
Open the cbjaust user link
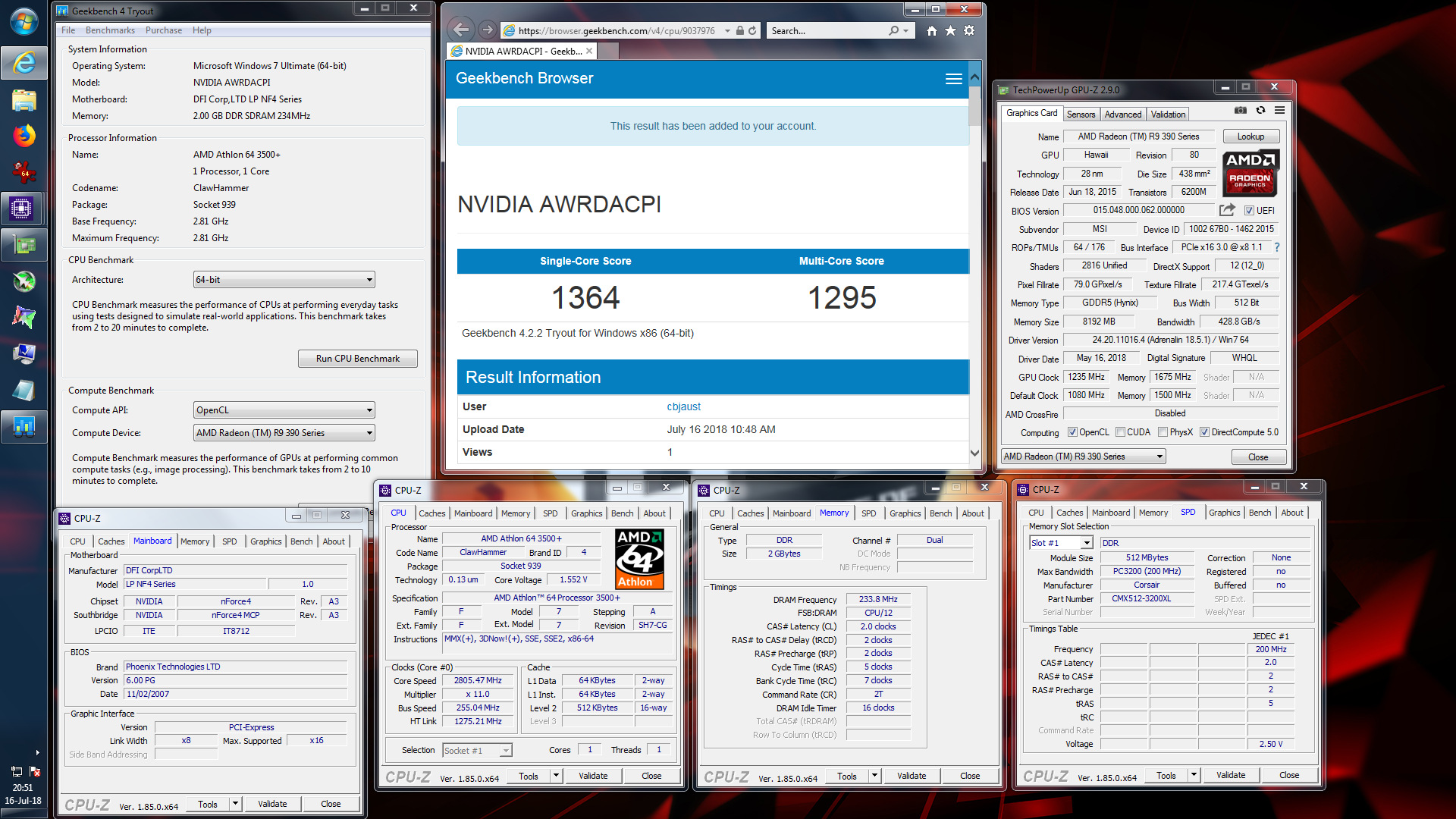tap(683, 407)
